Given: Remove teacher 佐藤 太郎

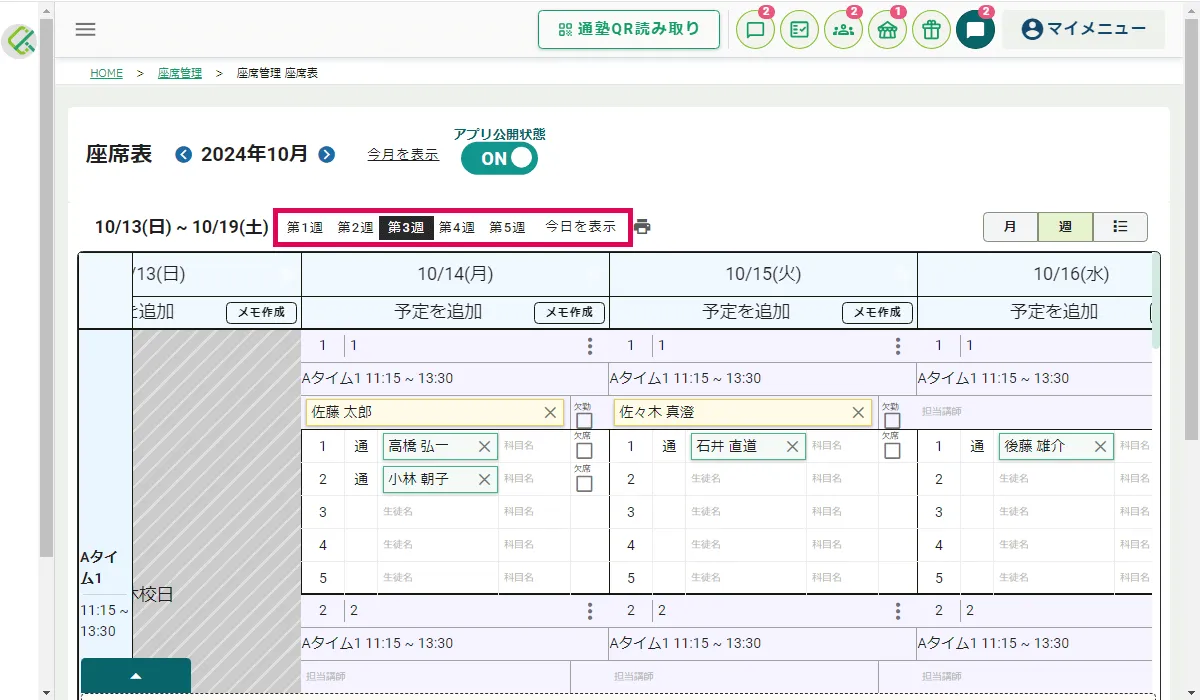Looking at the screenshot, I should coord(550,412).
